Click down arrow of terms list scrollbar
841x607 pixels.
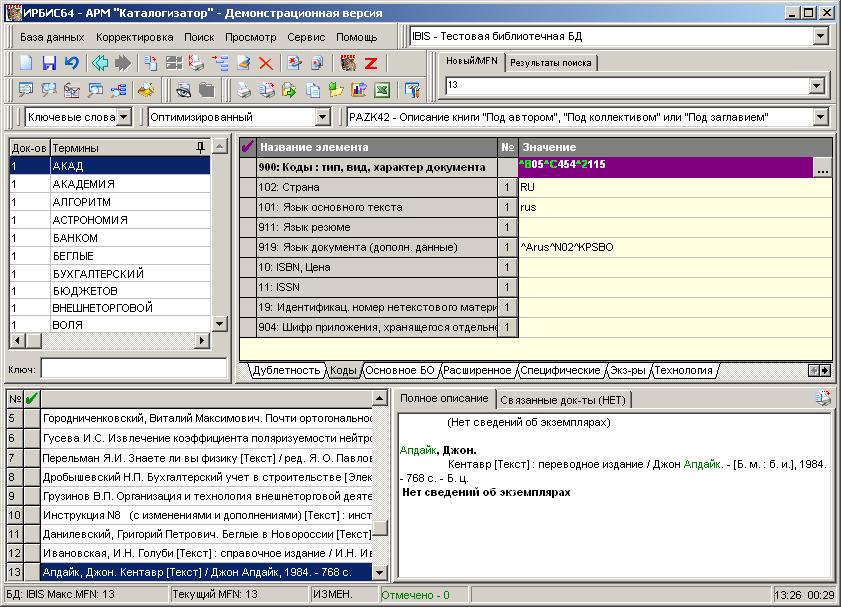point(219,324)
